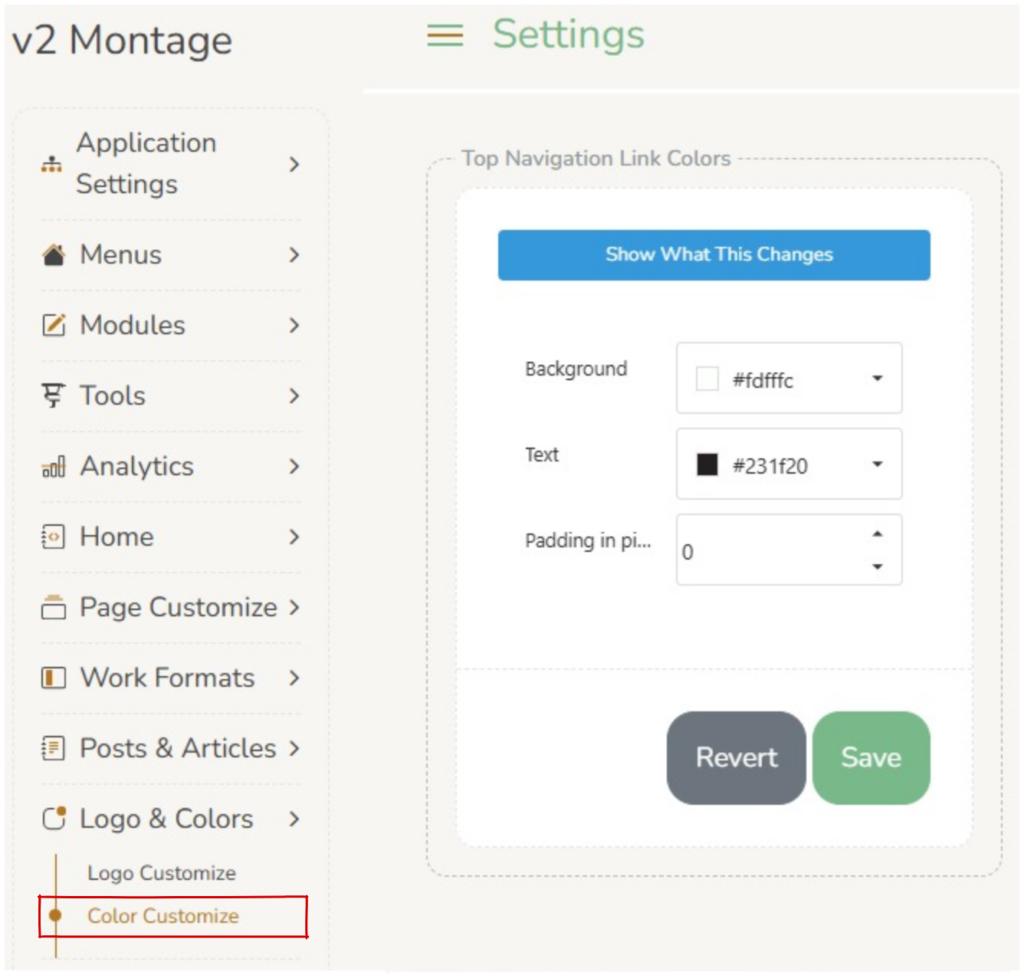Click the Analytics bar chart icon
Screen dimensions: 1024x975
point(53,467)
